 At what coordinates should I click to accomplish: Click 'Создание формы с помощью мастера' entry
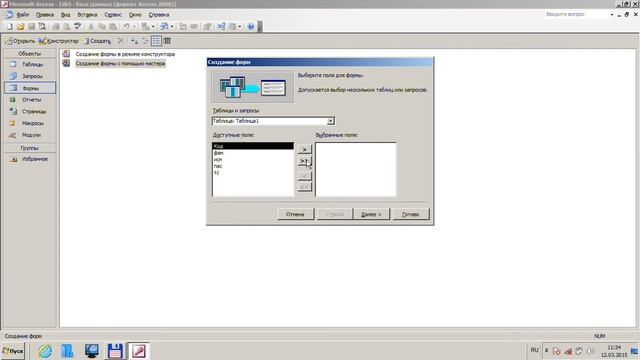(120, 64)
